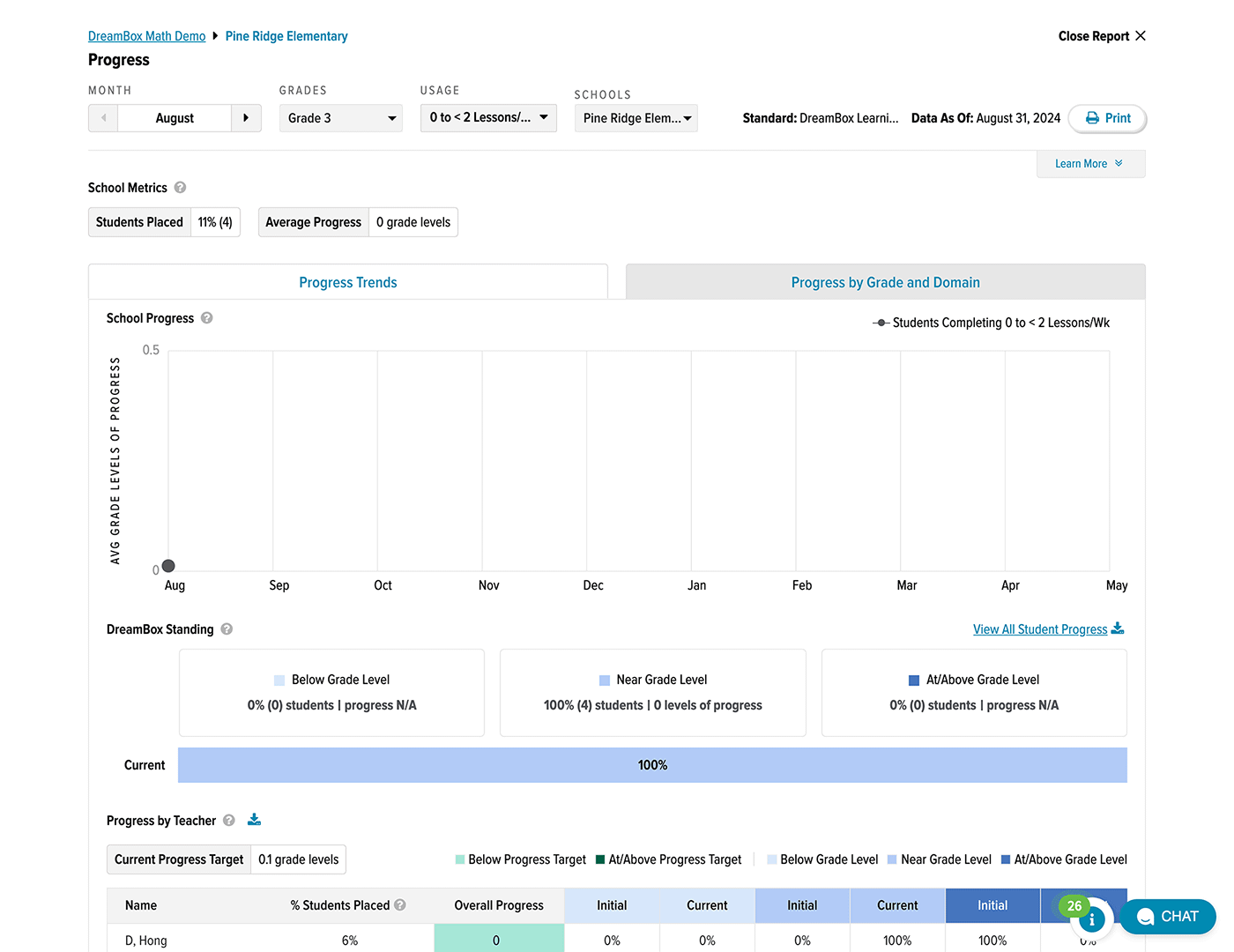
Task: Click the DreamBox Standing help icon
Action: point(227,629)
